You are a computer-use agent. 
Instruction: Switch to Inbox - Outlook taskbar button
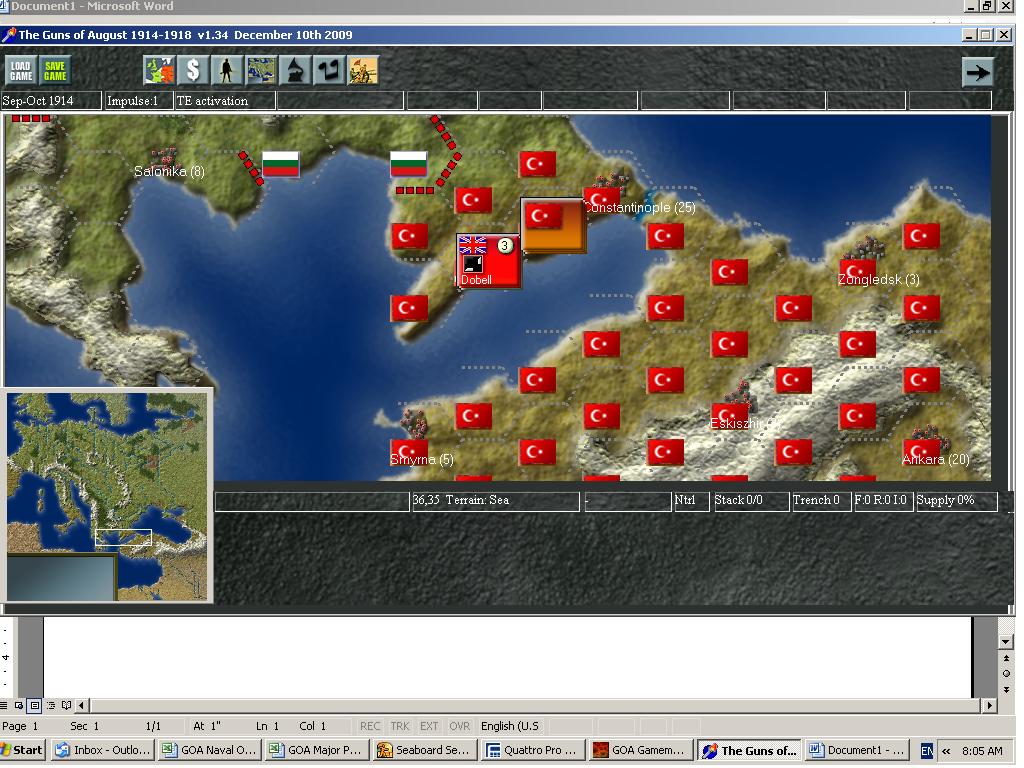(103, 750)
